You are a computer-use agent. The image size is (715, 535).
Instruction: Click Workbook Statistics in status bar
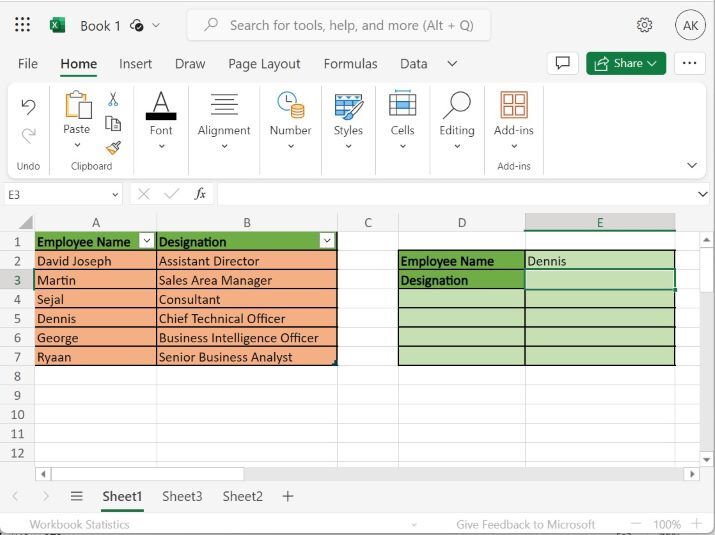pos(79,524)
